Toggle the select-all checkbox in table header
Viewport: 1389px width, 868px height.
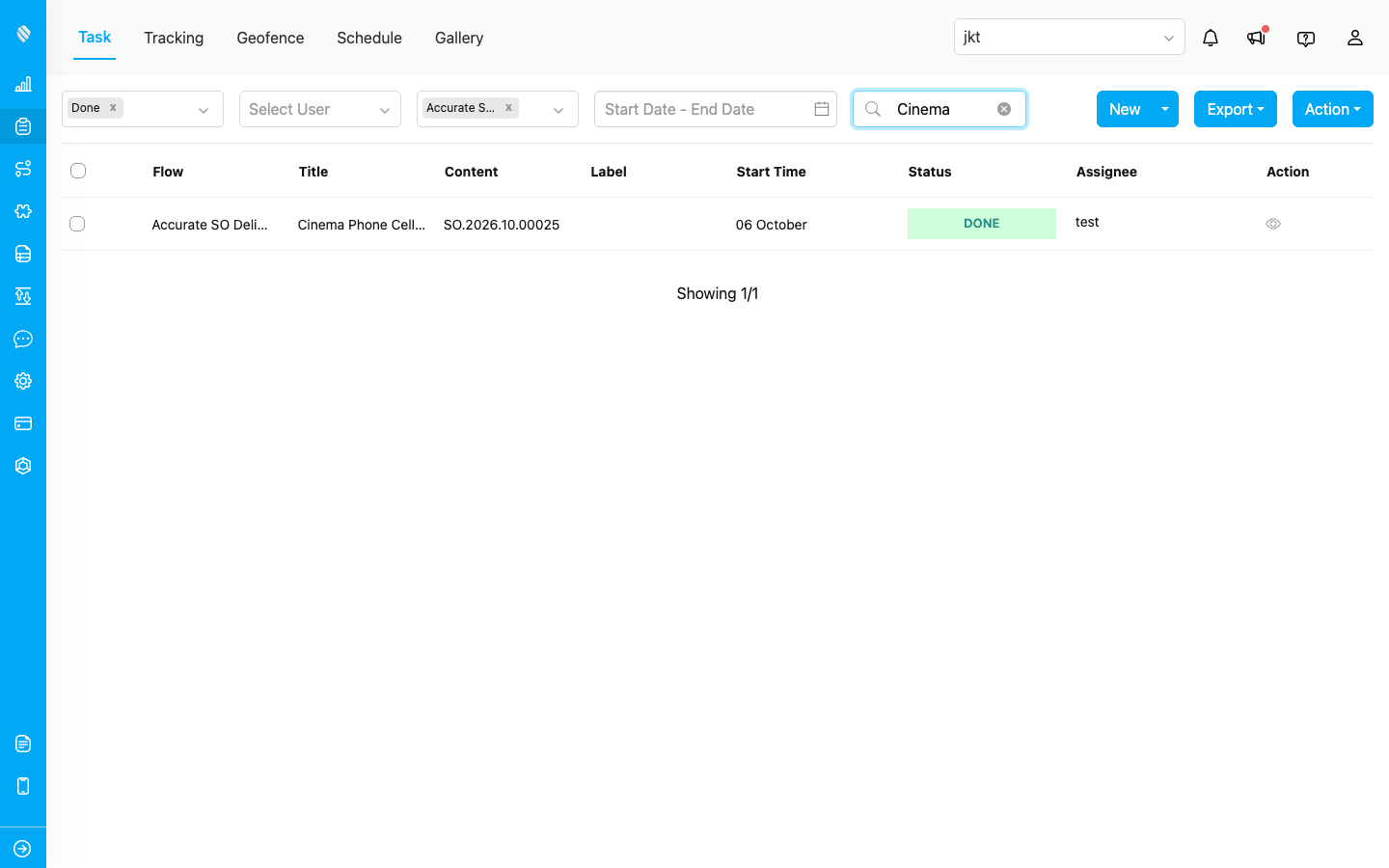[78, 171]
